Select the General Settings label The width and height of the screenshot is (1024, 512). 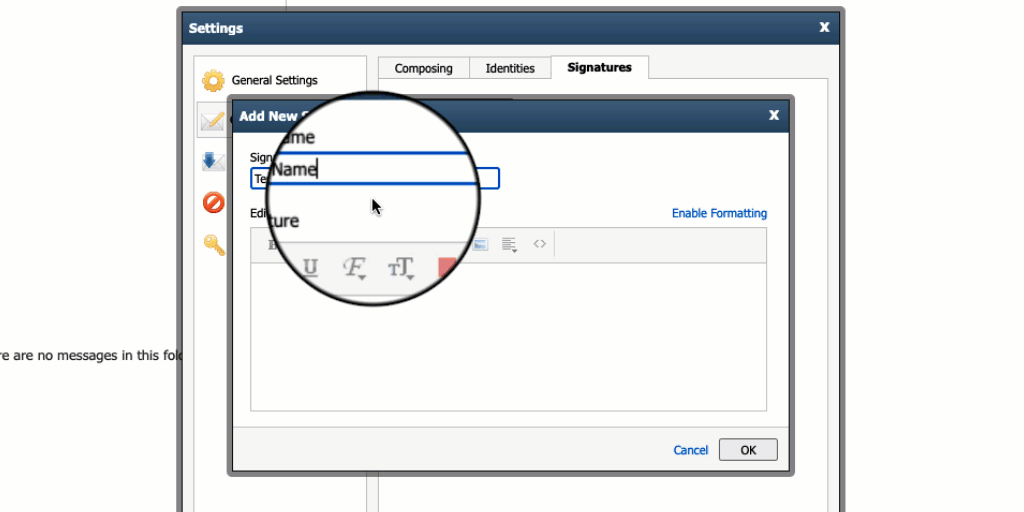pos(274,80)
